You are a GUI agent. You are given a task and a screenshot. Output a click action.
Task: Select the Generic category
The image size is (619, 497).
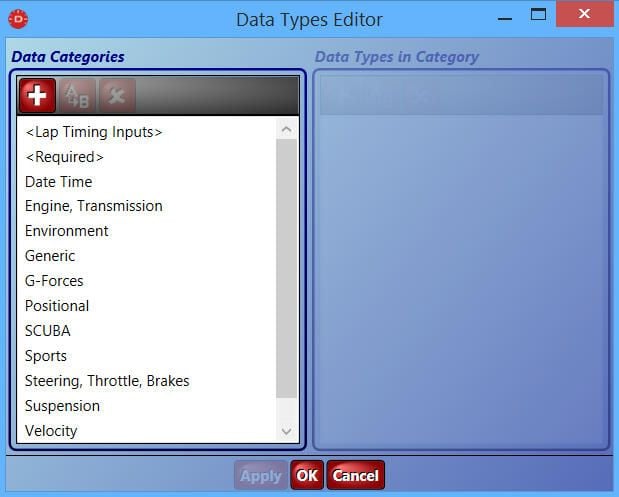pos(147,256)
